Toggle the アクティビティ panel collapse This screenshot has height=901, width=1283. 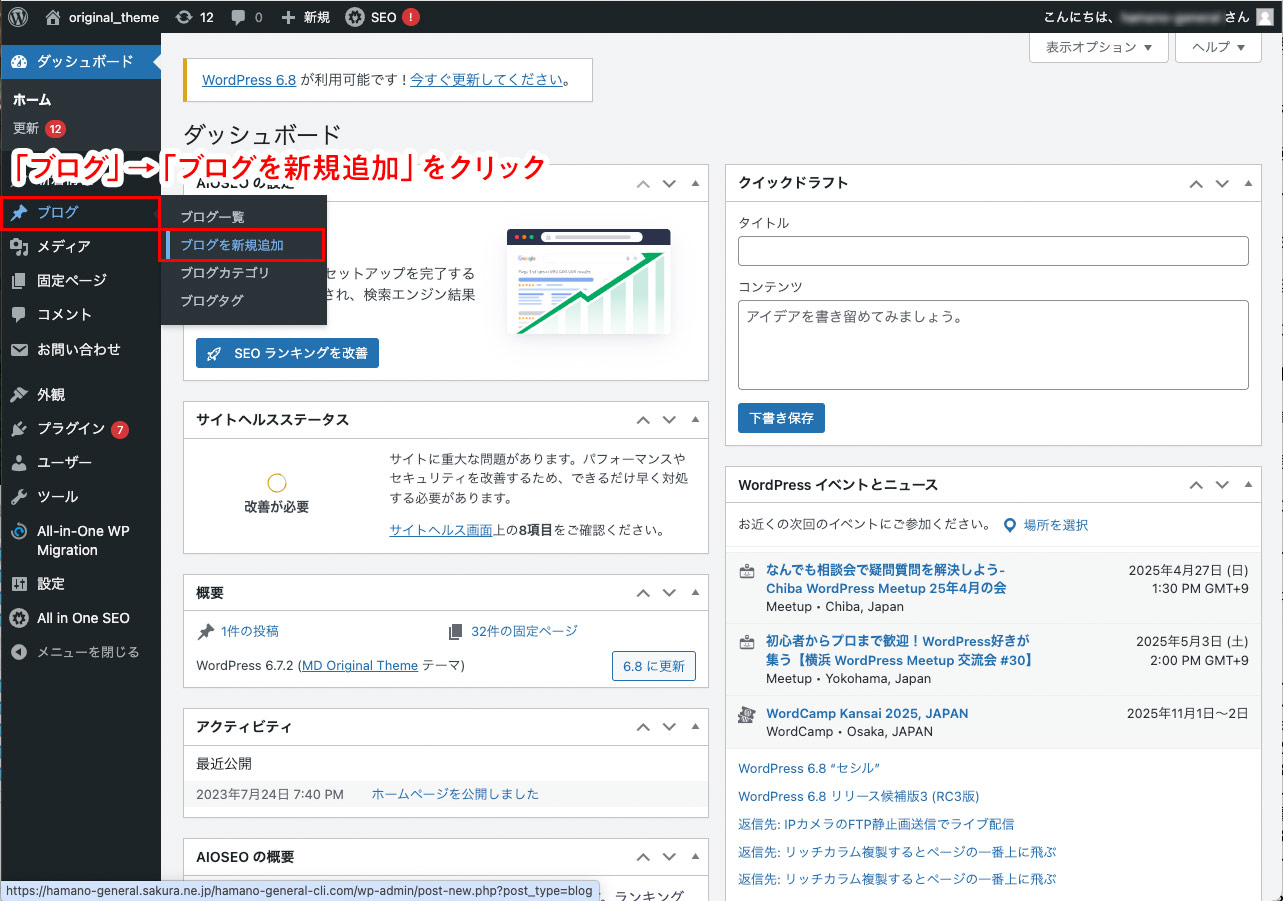pos(695,727)
